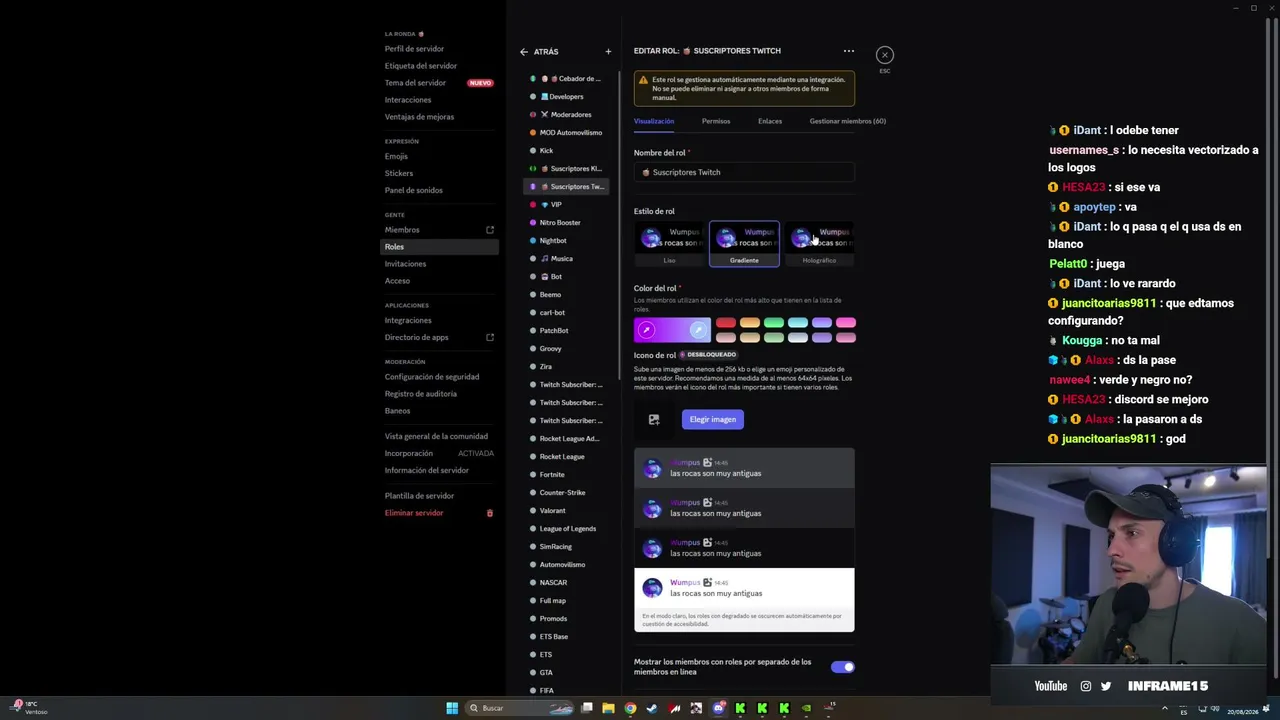Click the Windows taskbar Buscar search box
Viewport: 1280px width, 720px height.
click(519, 708)
